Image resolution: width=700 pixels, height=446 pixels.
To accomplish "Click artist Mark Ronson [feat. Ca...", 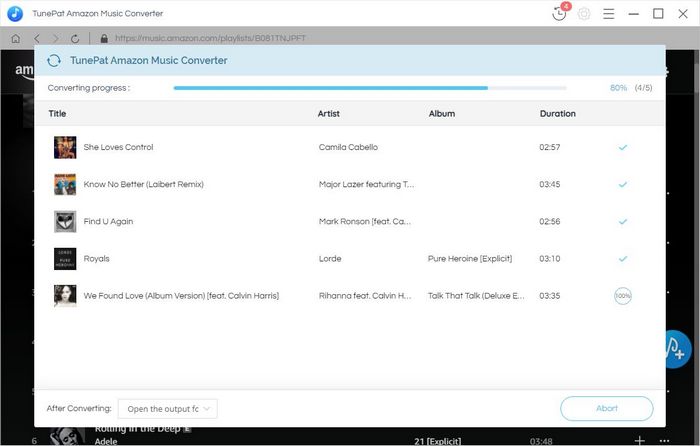I will [x=365, y=221].
